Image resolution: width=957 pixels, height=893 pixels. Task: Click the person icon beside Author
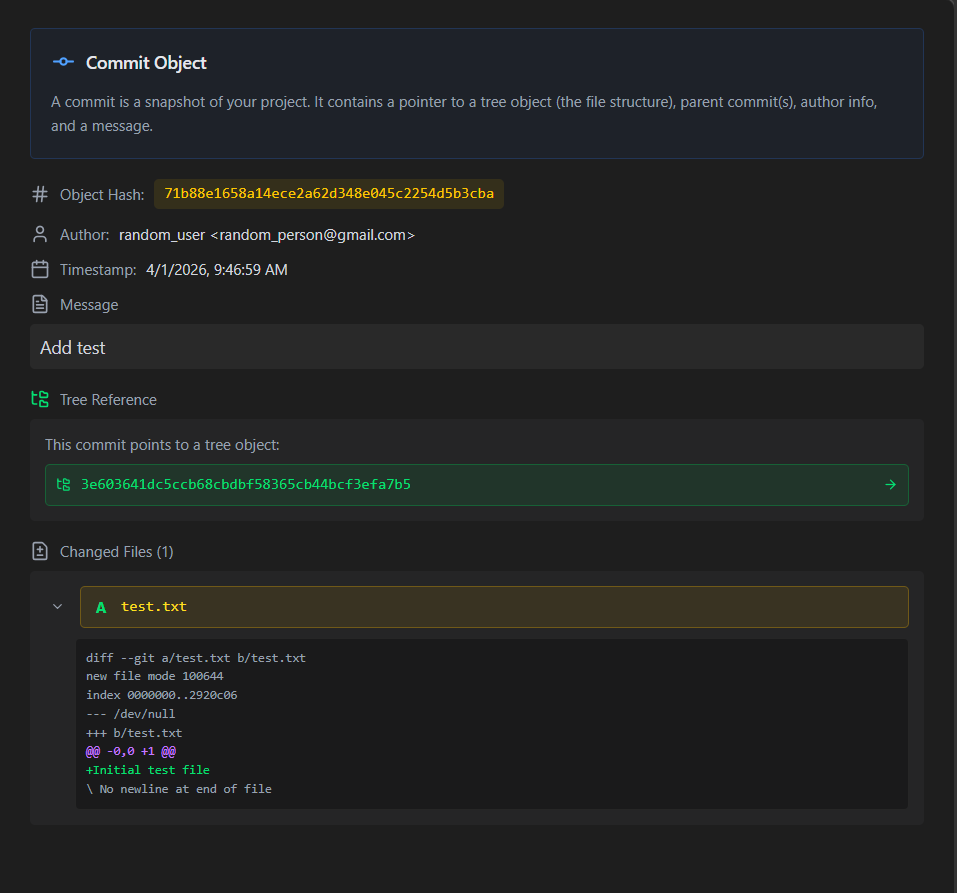pos(40,234)
